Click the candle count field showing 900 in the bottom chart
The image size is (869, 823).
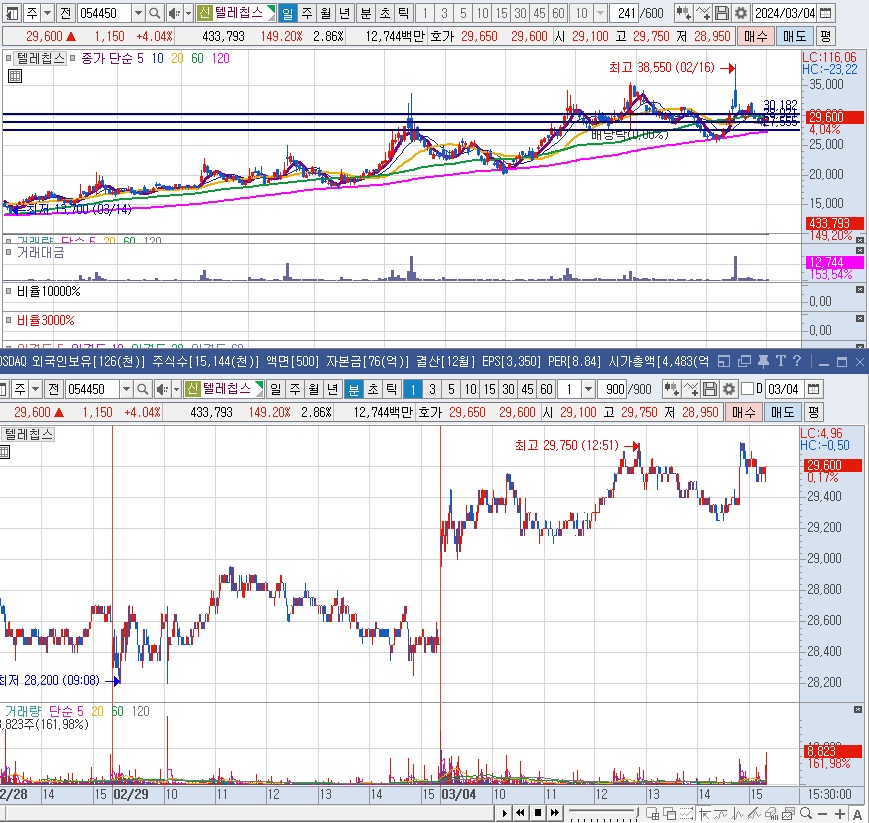(x=612, y=389)
